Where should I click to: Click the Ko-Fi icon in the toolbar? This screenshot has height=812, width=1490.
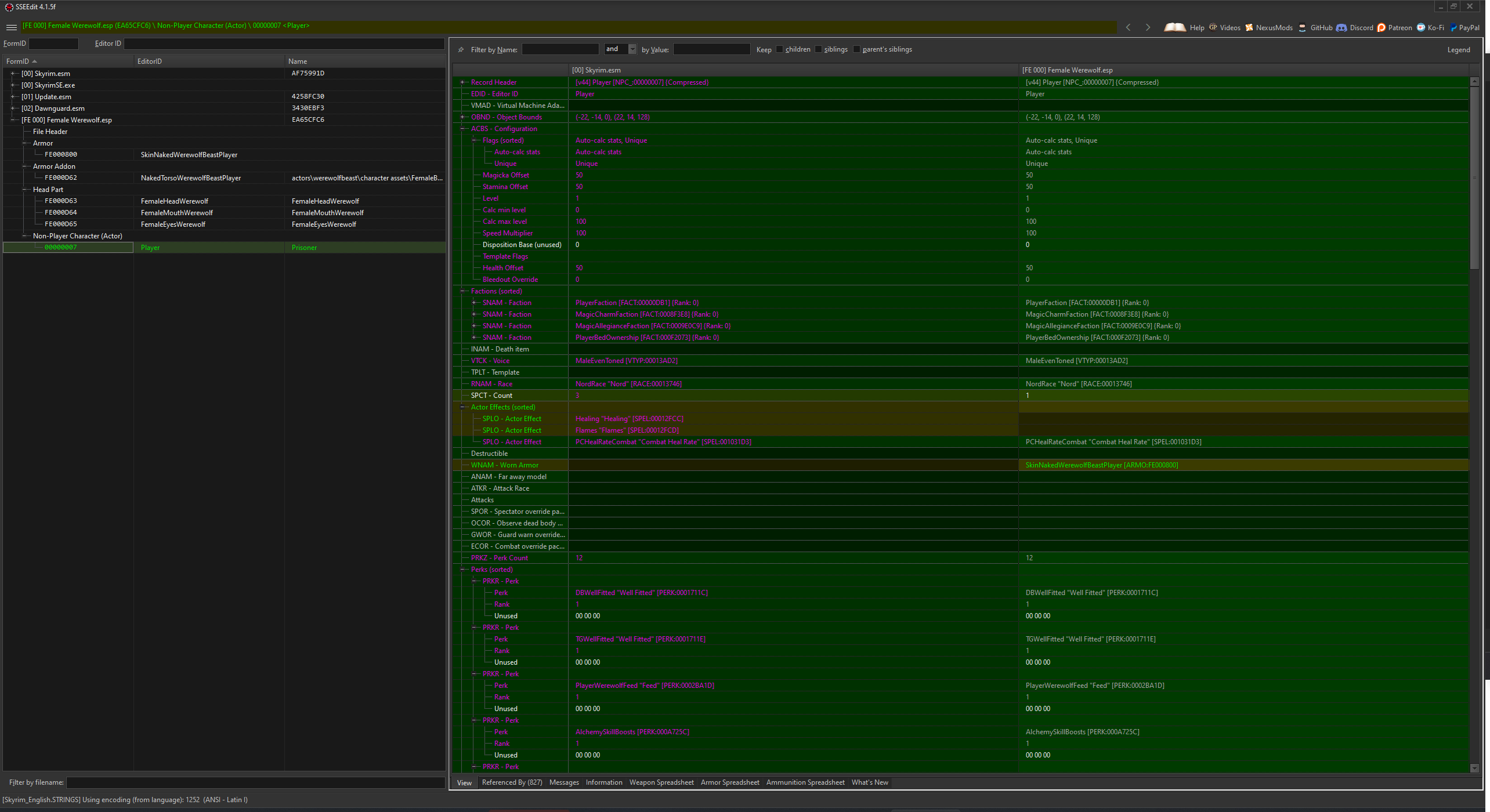click(1422, 27)
